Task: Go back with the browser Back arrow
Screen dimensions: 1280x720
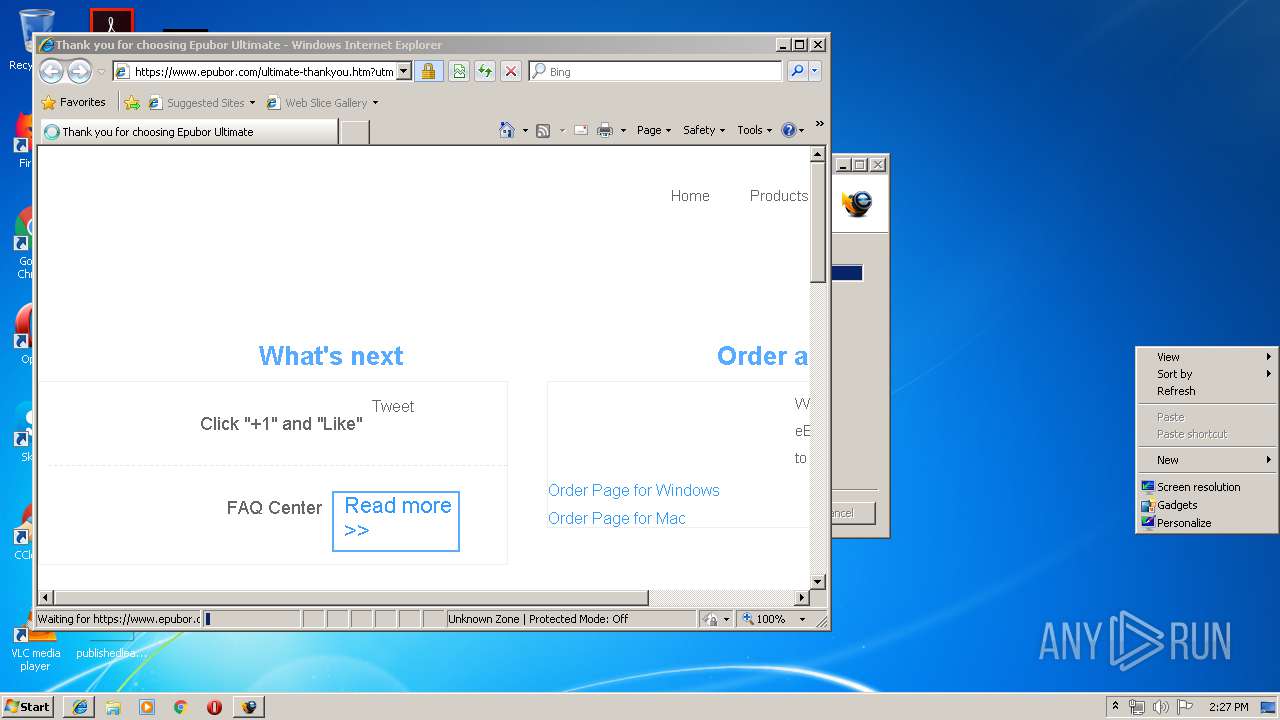Action: (51, 71)
